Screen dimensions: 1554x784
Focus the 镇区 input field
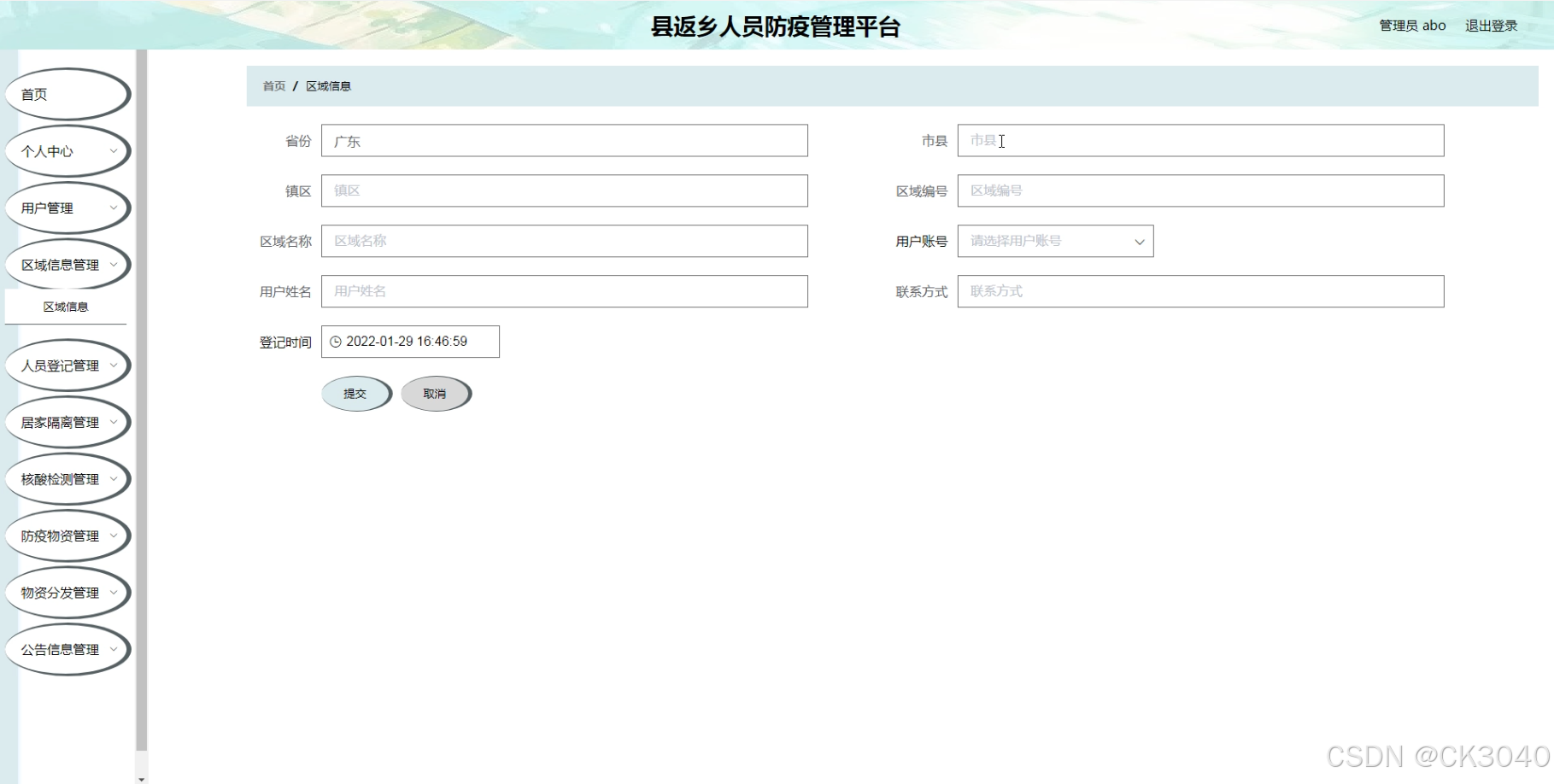[x=564, y=190]
